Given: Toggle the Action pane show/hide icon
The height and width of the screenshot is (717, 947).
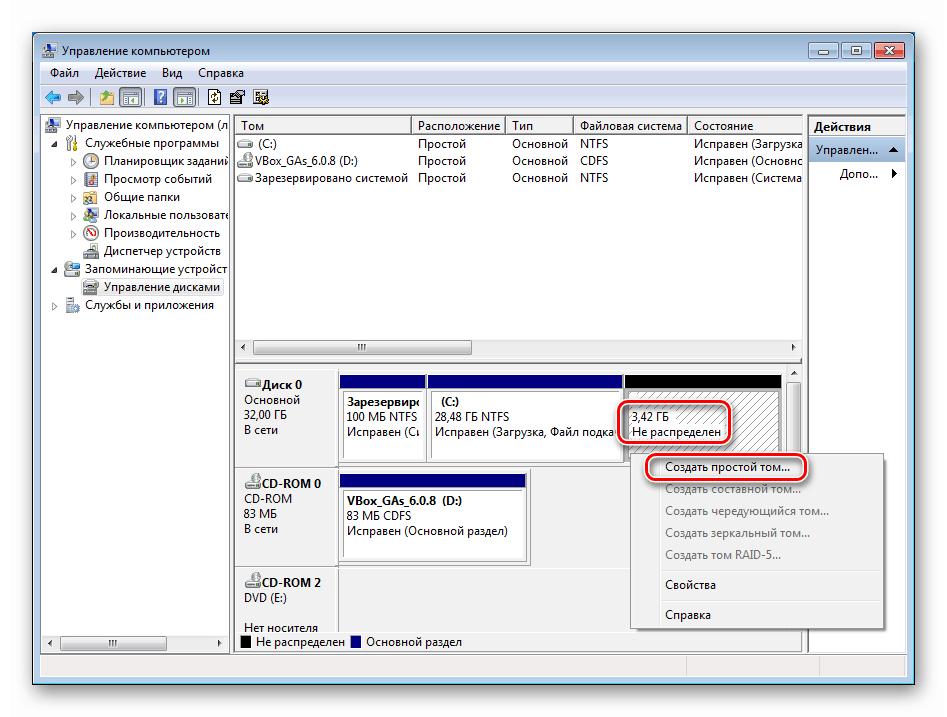Looking at the screenshot, I should pos(184,97).
